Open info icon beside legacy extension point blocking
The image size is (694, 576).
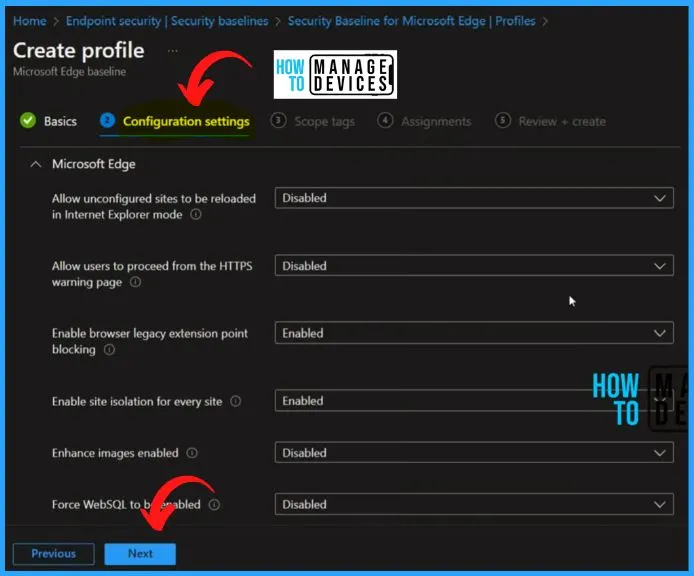(109, 350)
